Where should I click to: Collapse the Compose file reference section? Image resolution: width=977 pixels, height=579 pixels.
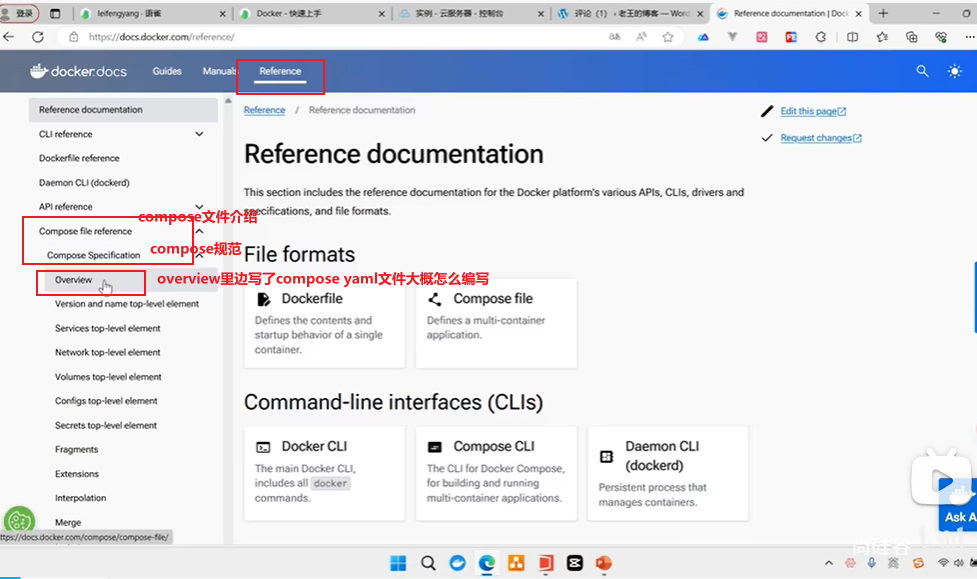[199, 231]
